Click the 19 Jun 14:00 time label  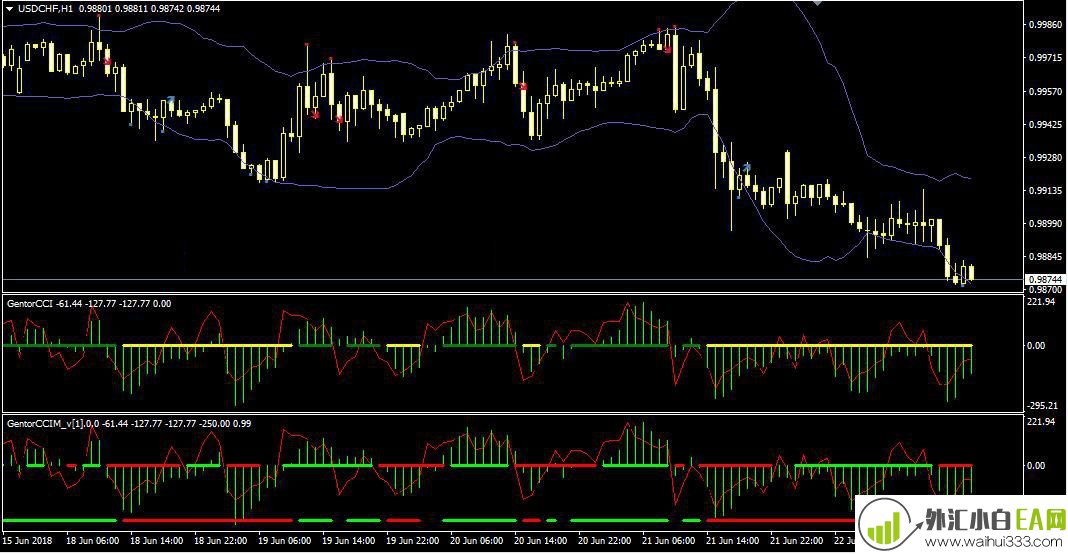tap(349, 540)
